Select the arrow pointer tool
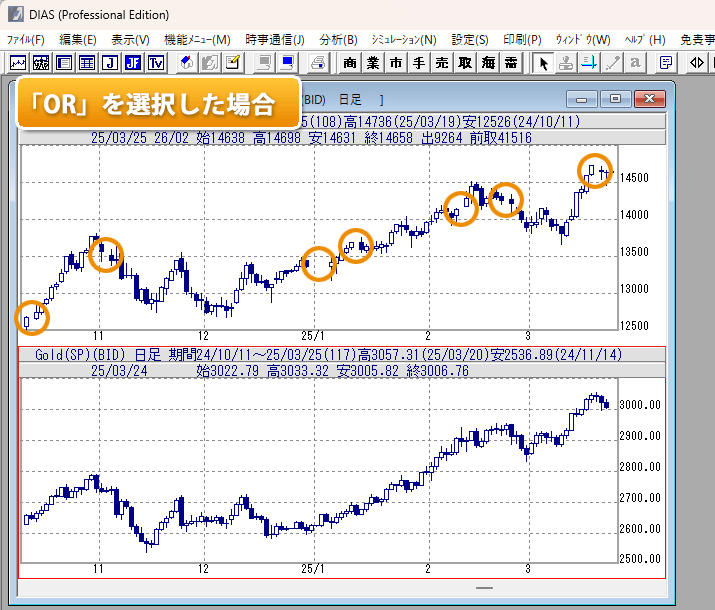The image size is (715, 610). point(543,63)
